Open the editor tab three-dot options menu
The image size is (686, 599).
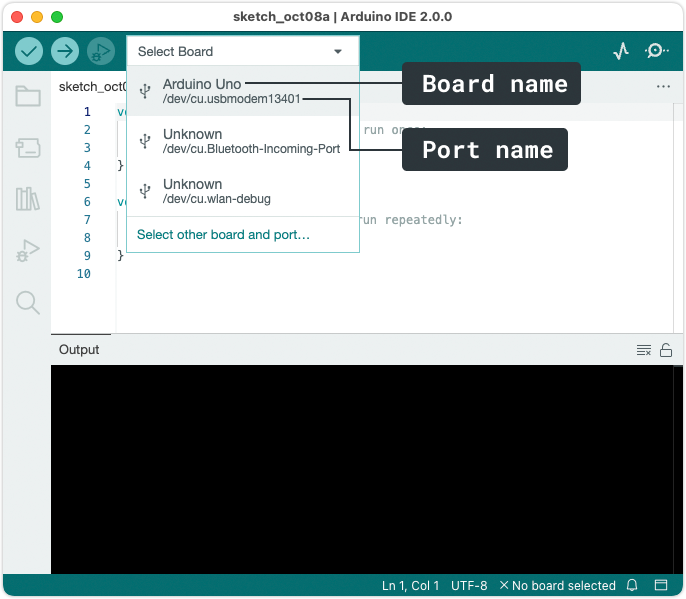[x=663, y=87]
